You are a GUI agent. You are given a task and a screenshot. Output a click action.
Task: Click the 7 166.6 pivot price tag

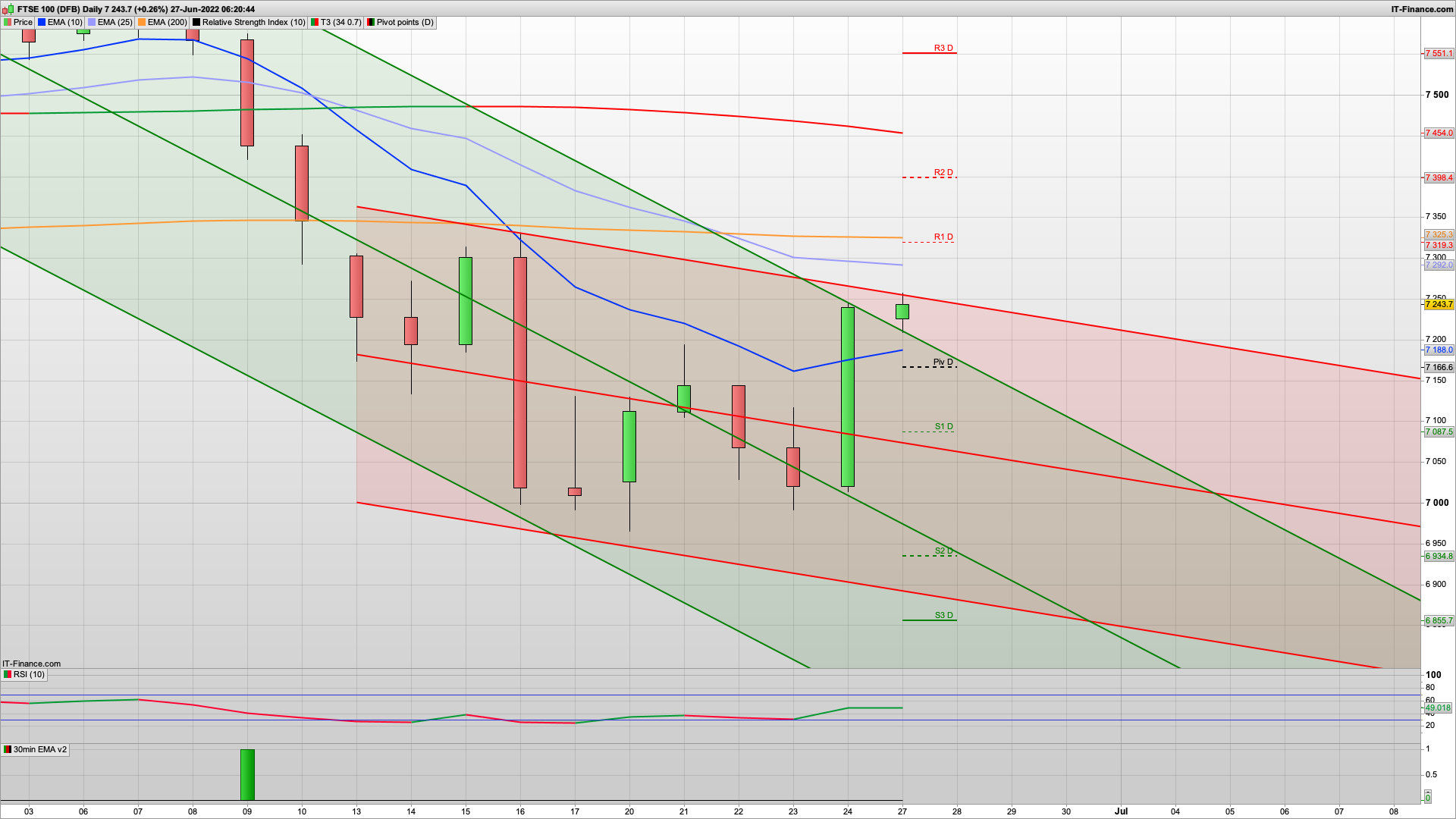coord(1439,368)
